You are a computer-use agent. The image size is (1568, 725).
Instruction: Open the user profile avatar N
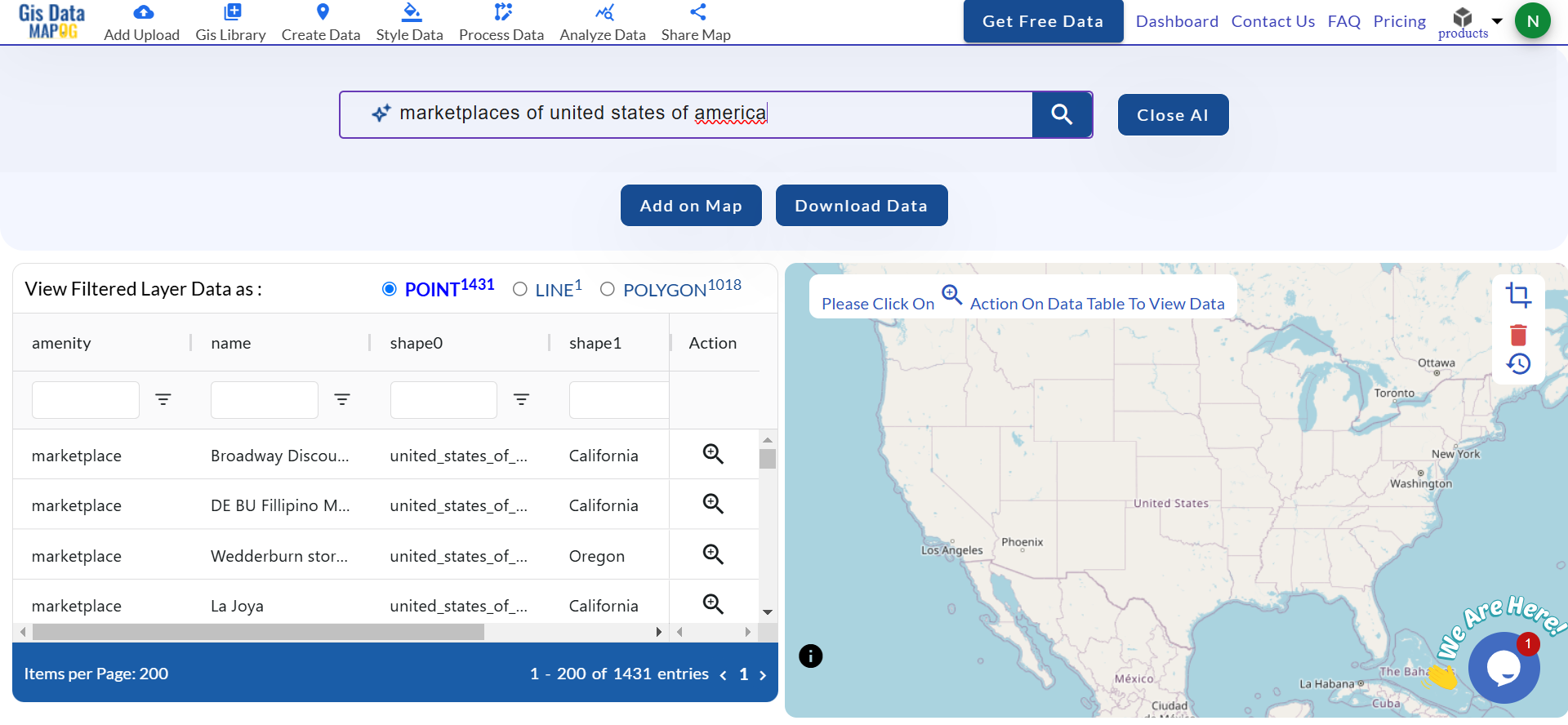[1533, 21]
